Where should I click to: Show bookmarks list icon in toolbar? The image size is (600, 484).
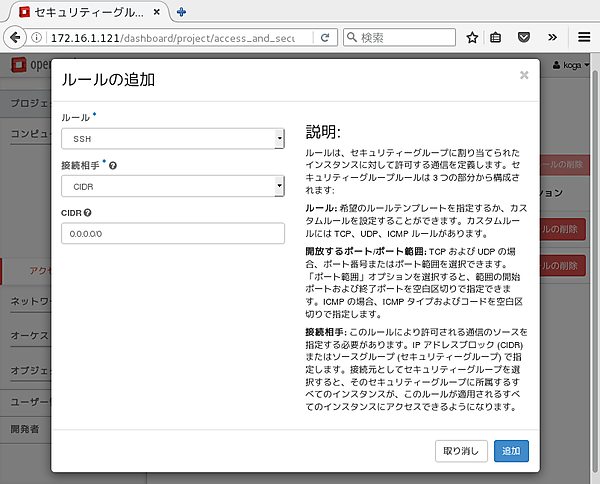coord(496,37)
